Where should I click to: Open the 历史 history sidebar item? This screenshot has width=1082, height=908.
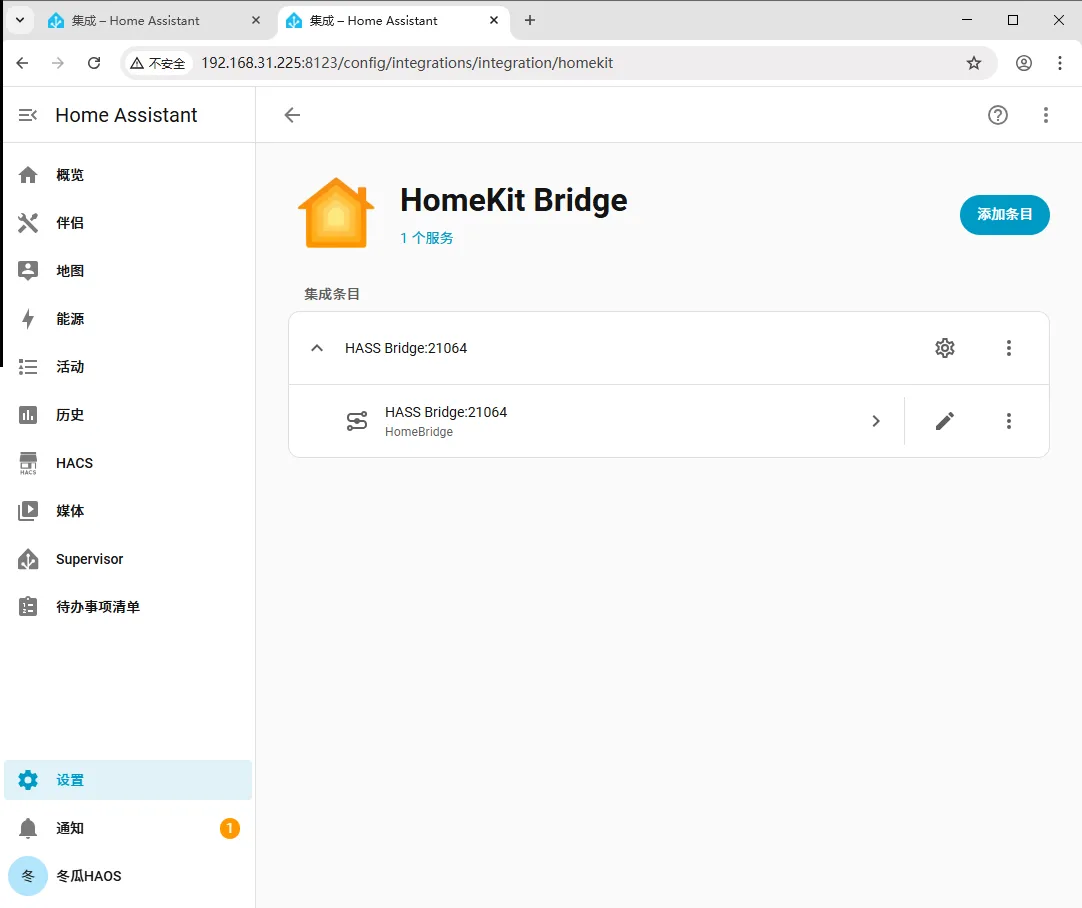click(128, 415)
